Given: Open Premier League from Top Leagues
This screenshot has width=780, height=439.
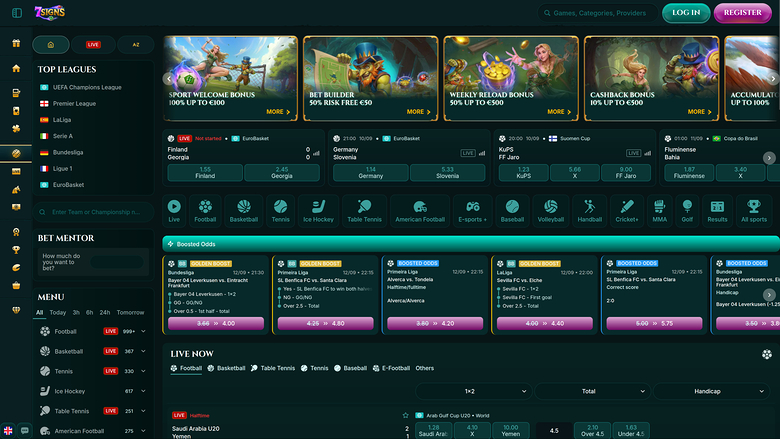Looking at the screenshot, I should (x=74, y=103).
